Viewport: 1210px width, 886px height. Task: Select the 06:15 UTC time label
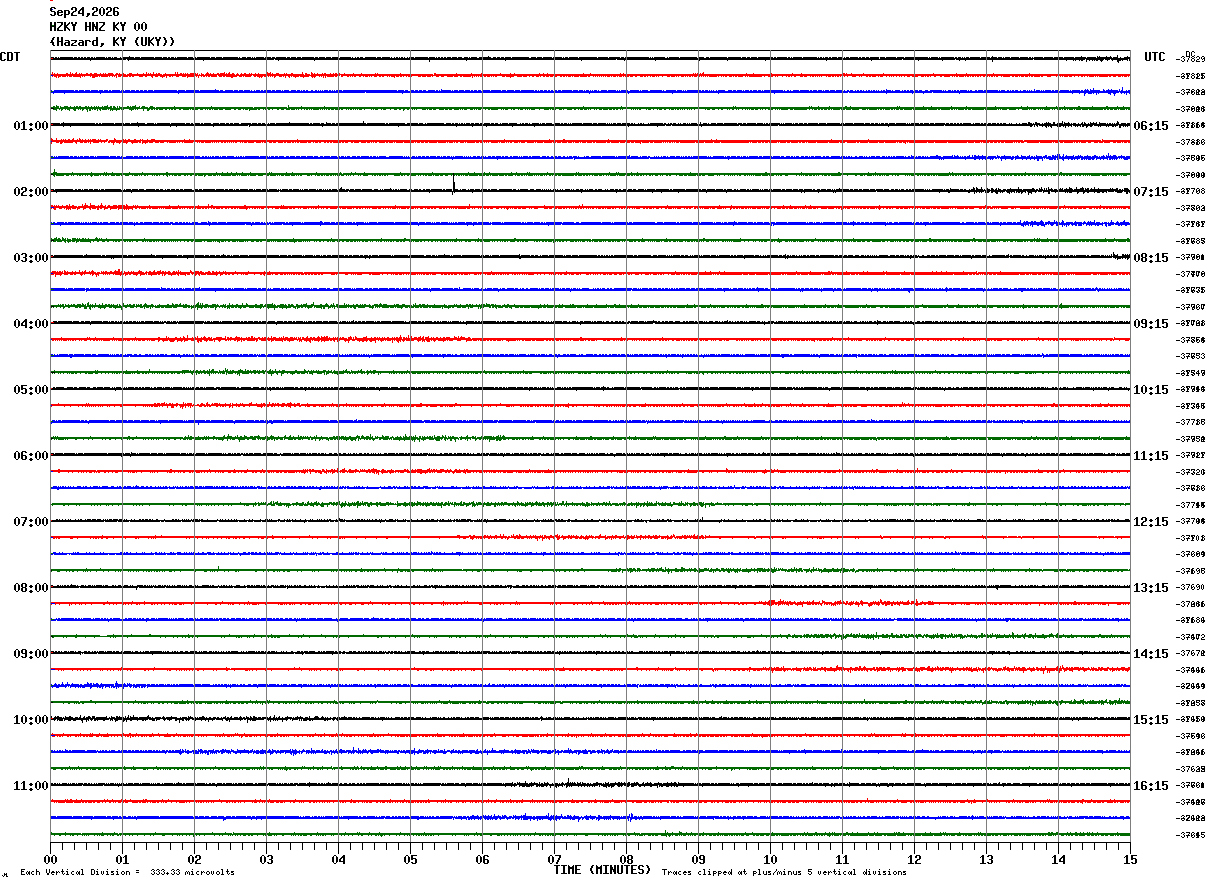pyautogui.click(x=1151, y=126)
